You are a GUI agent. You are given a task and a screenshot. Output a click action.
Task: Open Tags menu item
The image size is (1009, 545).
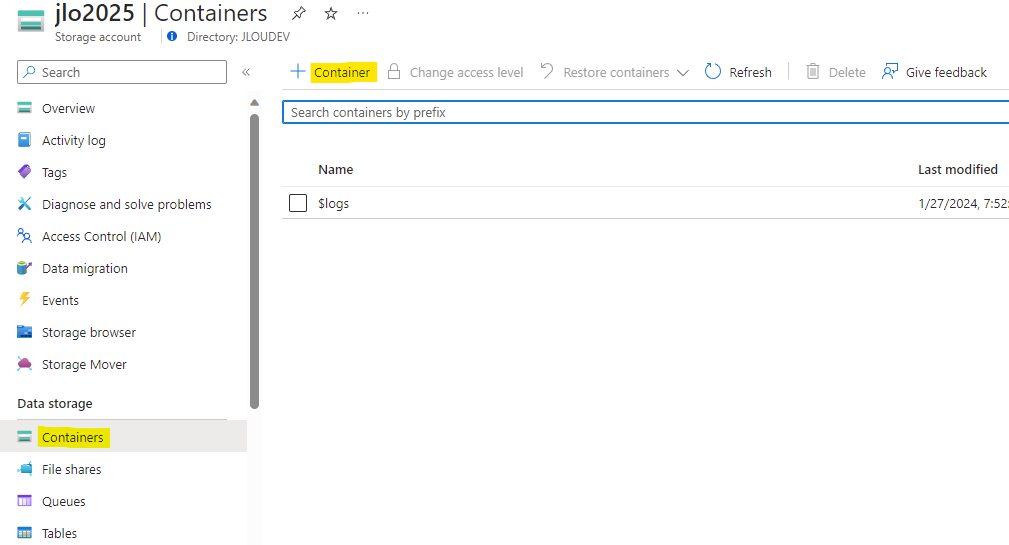click(54, 172)
